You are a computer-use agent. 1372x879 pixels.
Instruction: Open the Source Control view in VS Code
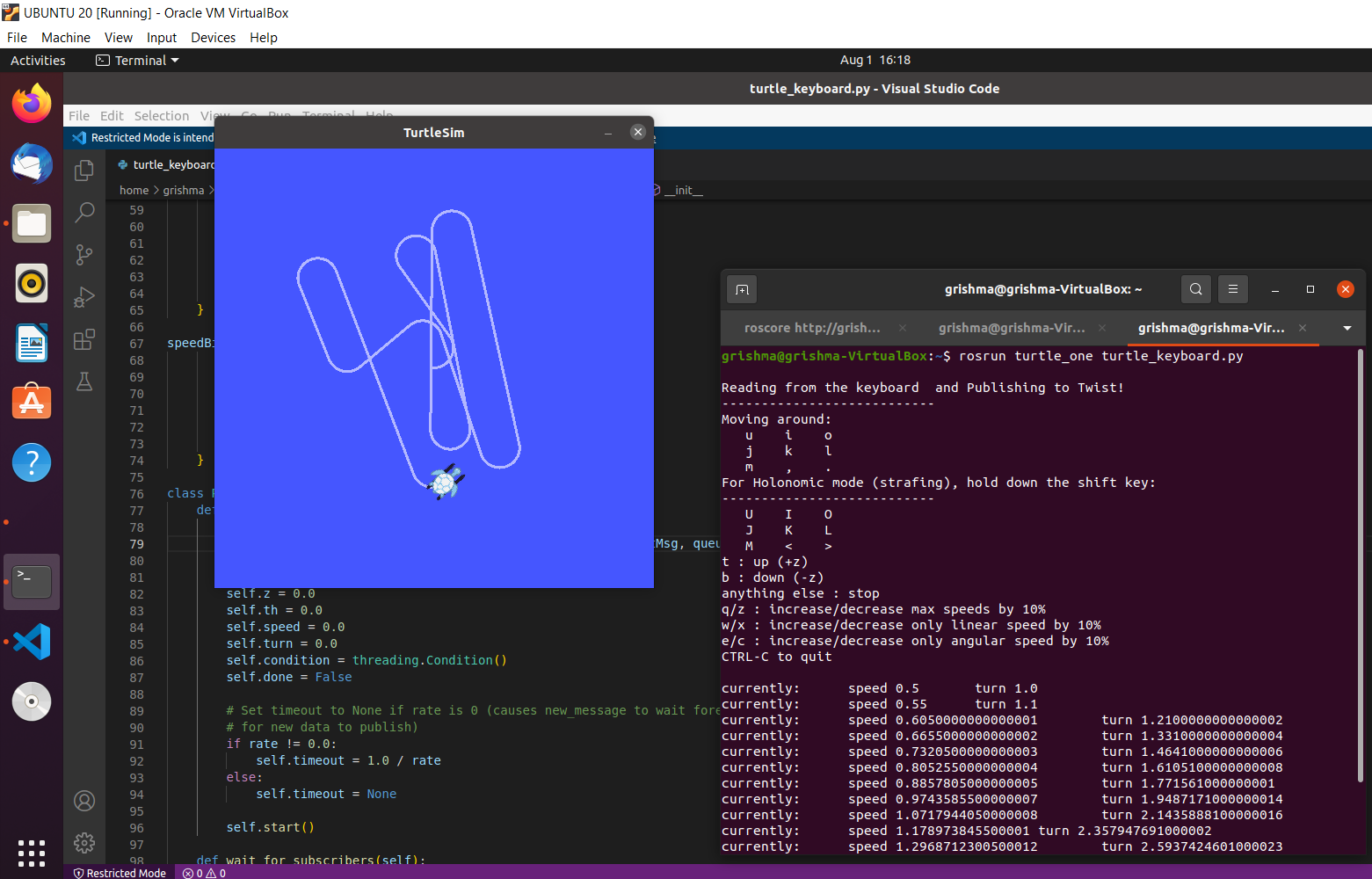(84, 254)
